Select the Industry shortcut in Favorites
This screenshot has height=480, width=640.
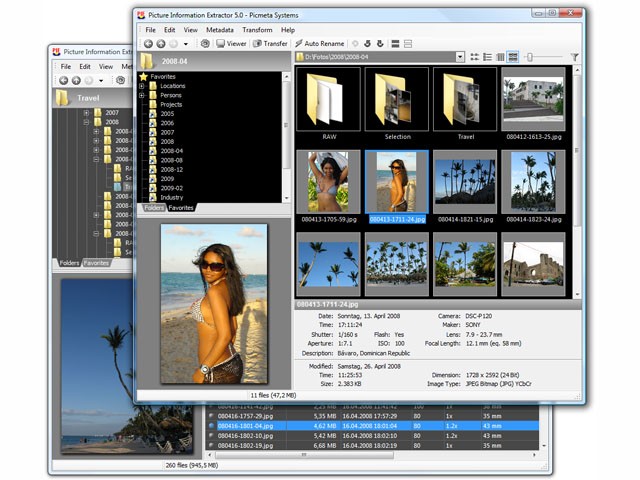pyautogui.click(x=171, y=198)
